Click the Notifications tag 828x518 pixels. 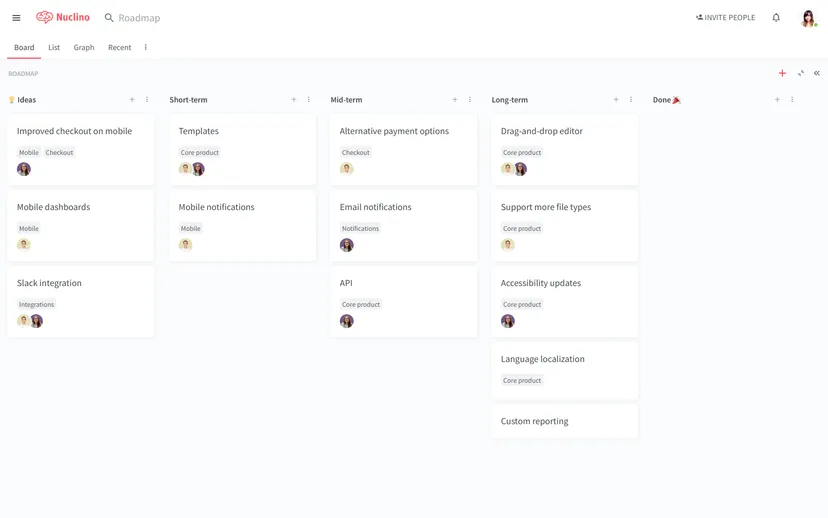coord(360,229)
